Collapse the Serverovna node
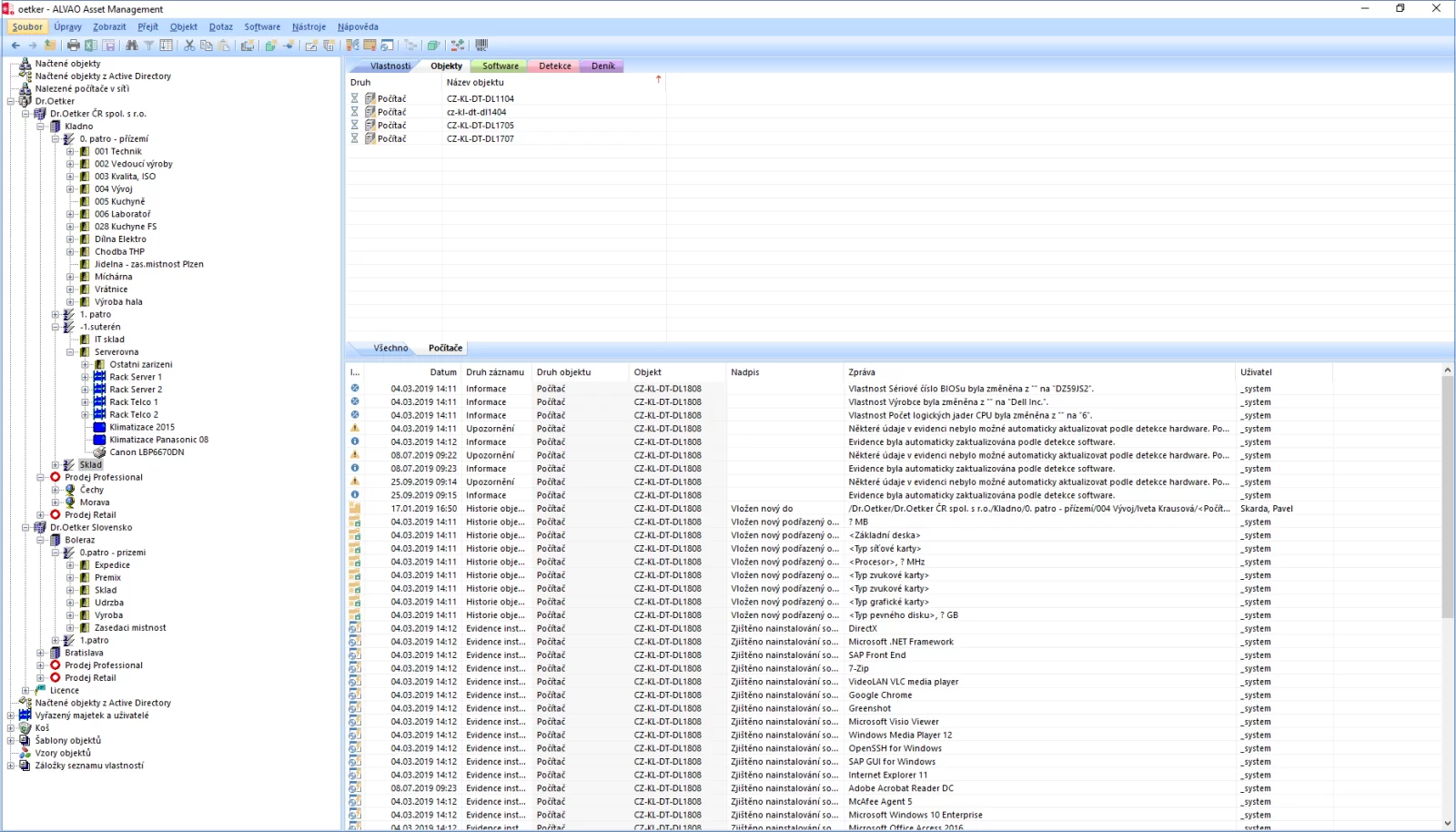Viewport: 1456px width, 832px height. (x=70, y=351)
